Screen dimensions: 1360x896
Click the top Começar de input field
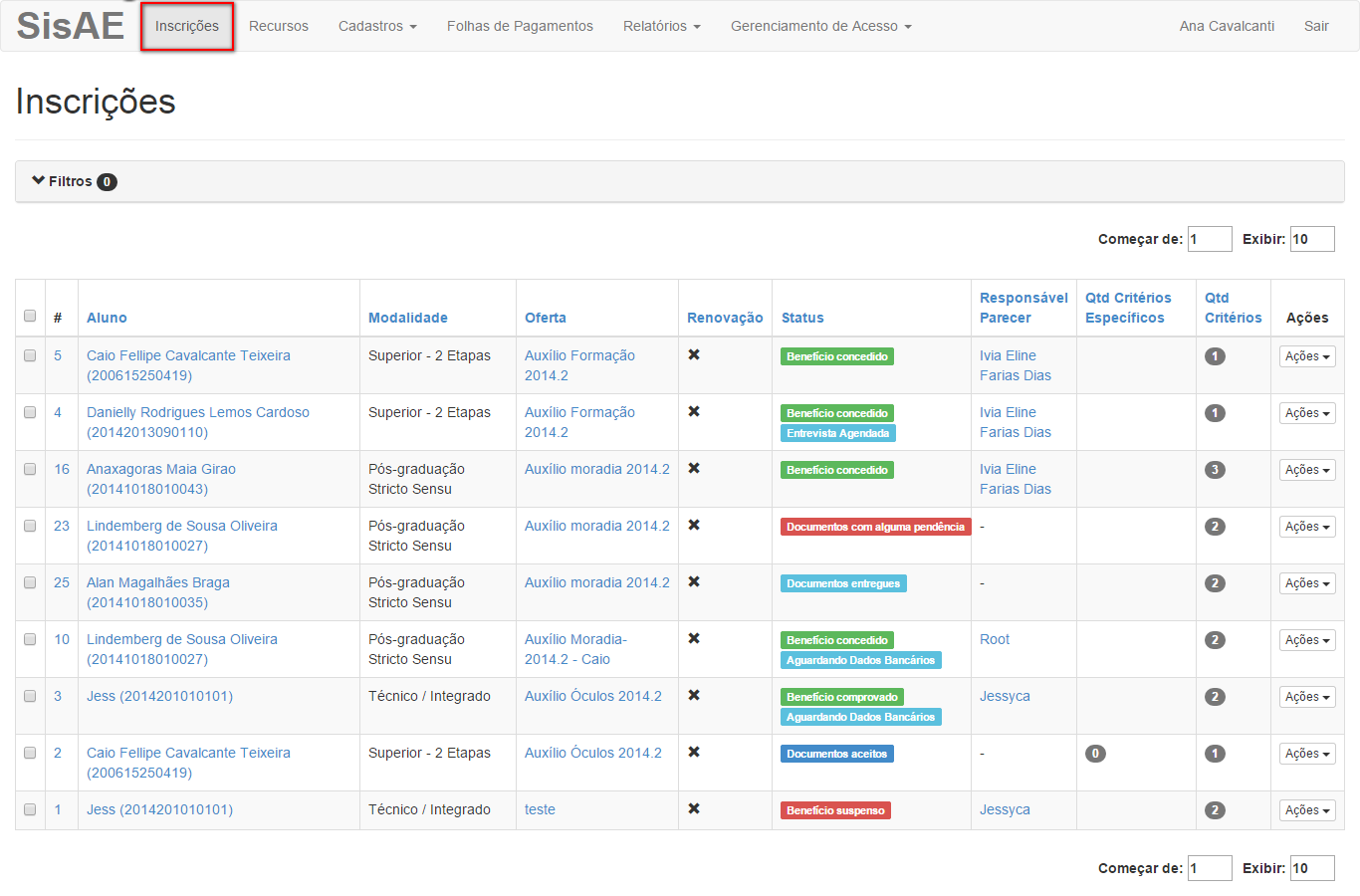pyautogui.click(x=1210, y=239)
